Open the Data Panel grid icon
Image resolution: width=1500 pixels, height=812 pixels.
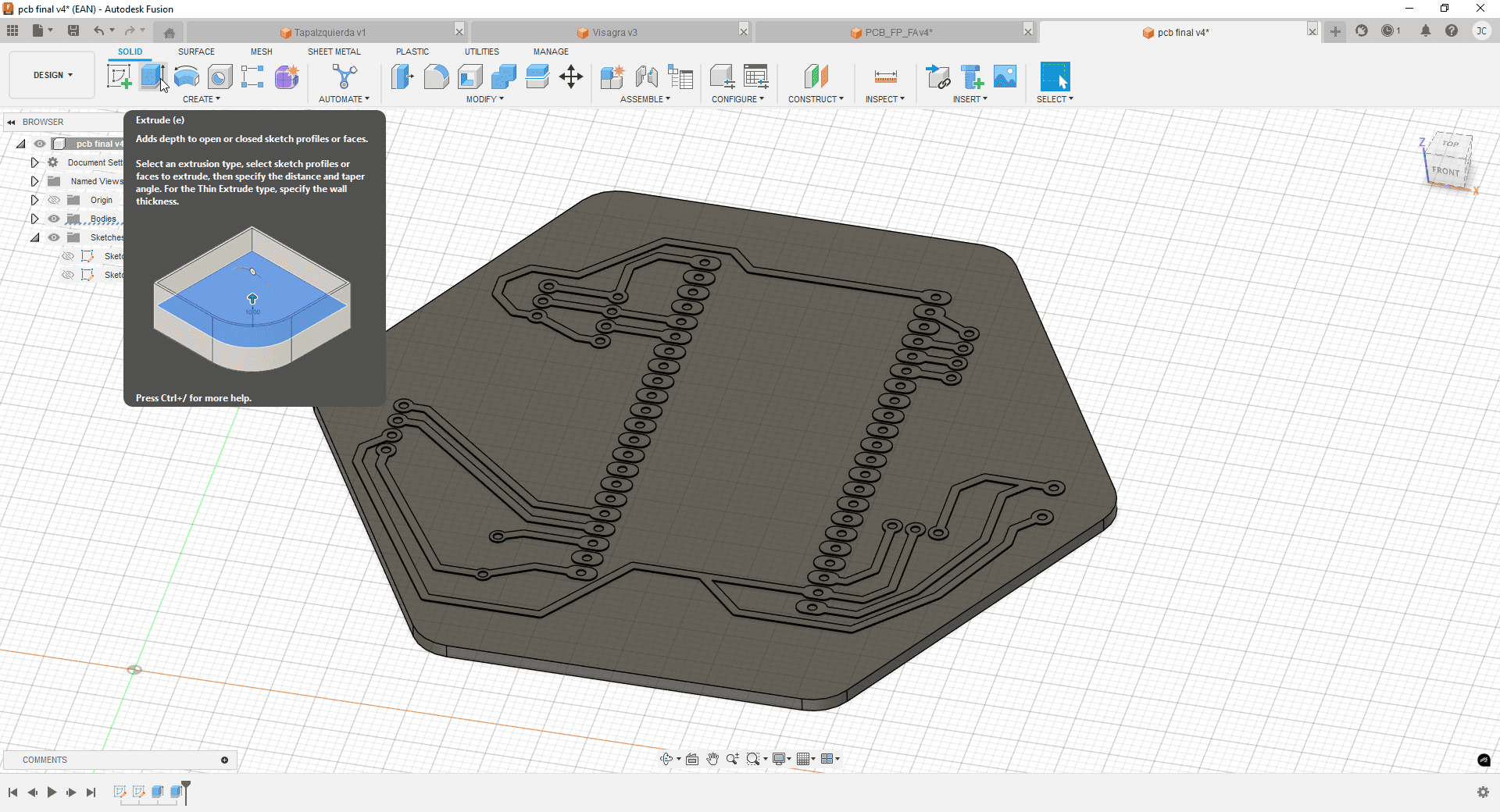[12, 30]
